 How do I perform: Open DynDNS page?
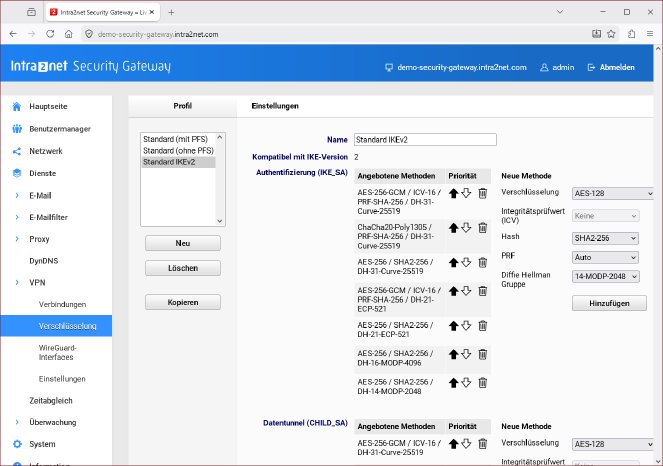pyautogui.click(x=44, y=261)
